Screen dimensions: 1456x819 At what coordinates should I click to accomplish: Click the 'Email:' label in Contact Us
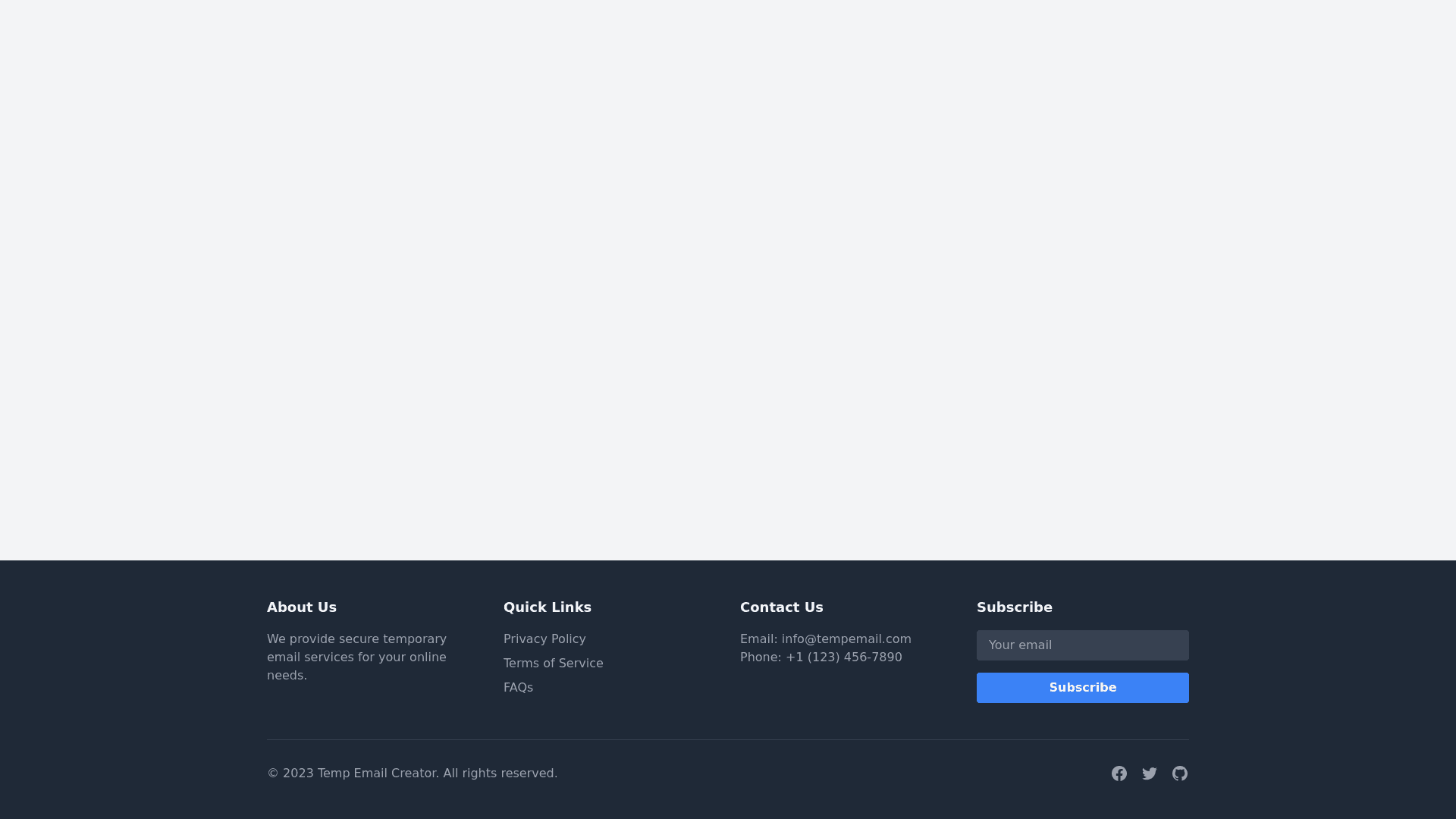[758, 639]
